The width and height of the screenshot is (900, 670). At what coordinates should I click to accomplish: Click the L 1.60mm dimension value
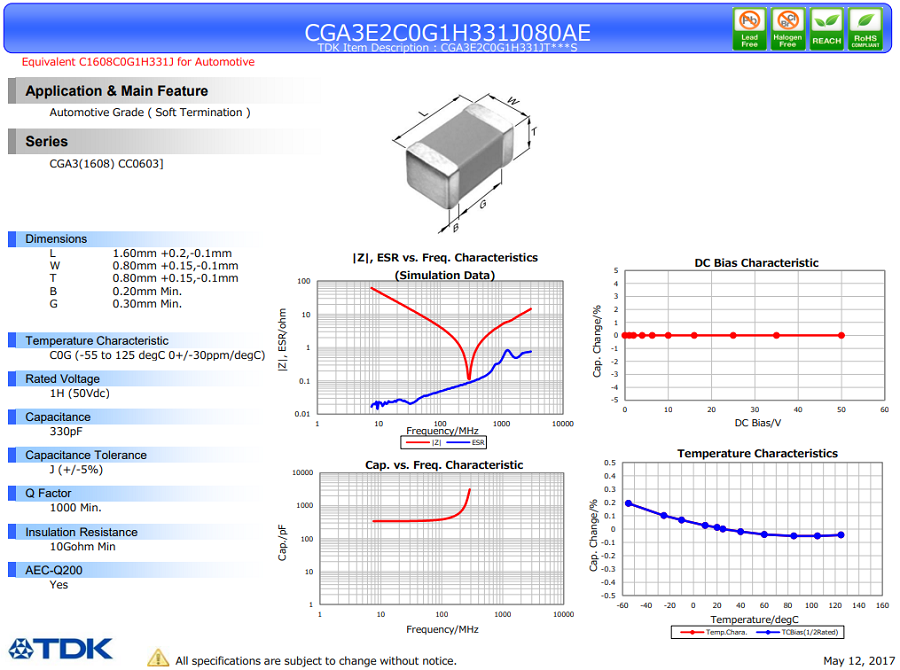[172, 253]
